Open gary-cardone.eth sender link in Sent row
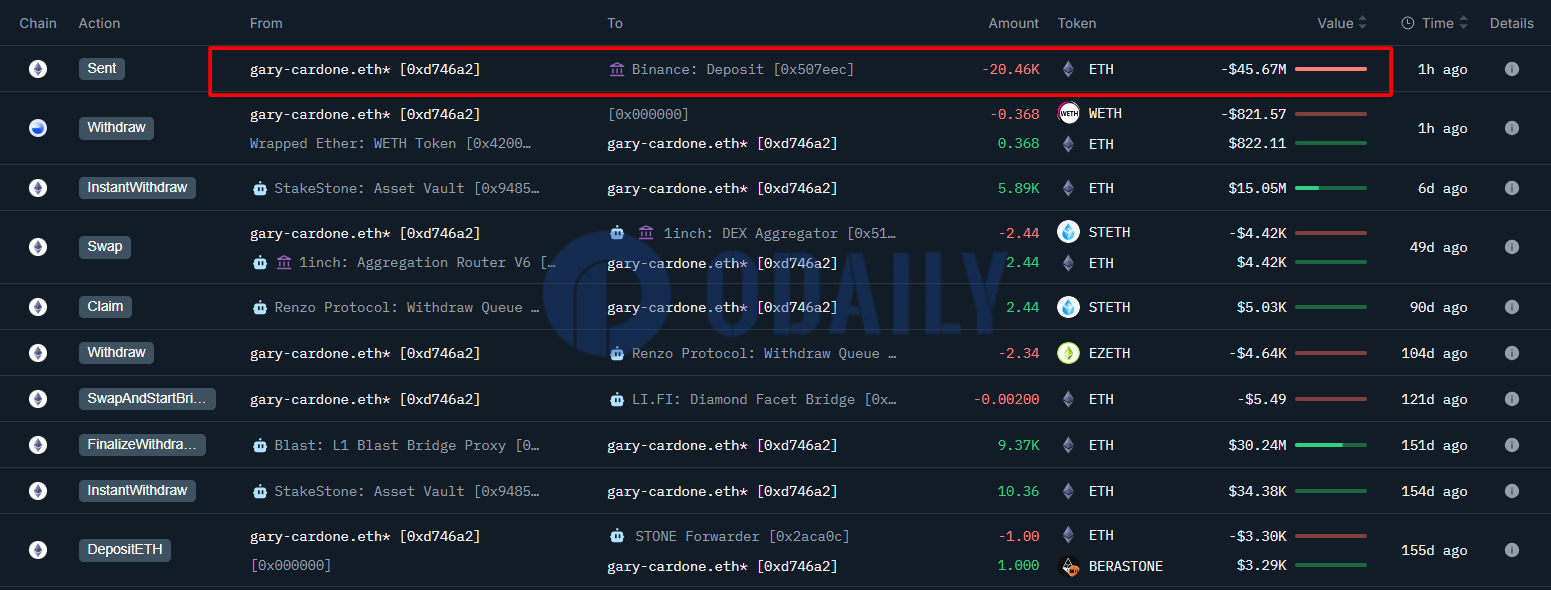Viewport: 1551px width, 590px height. pos(365,69)
